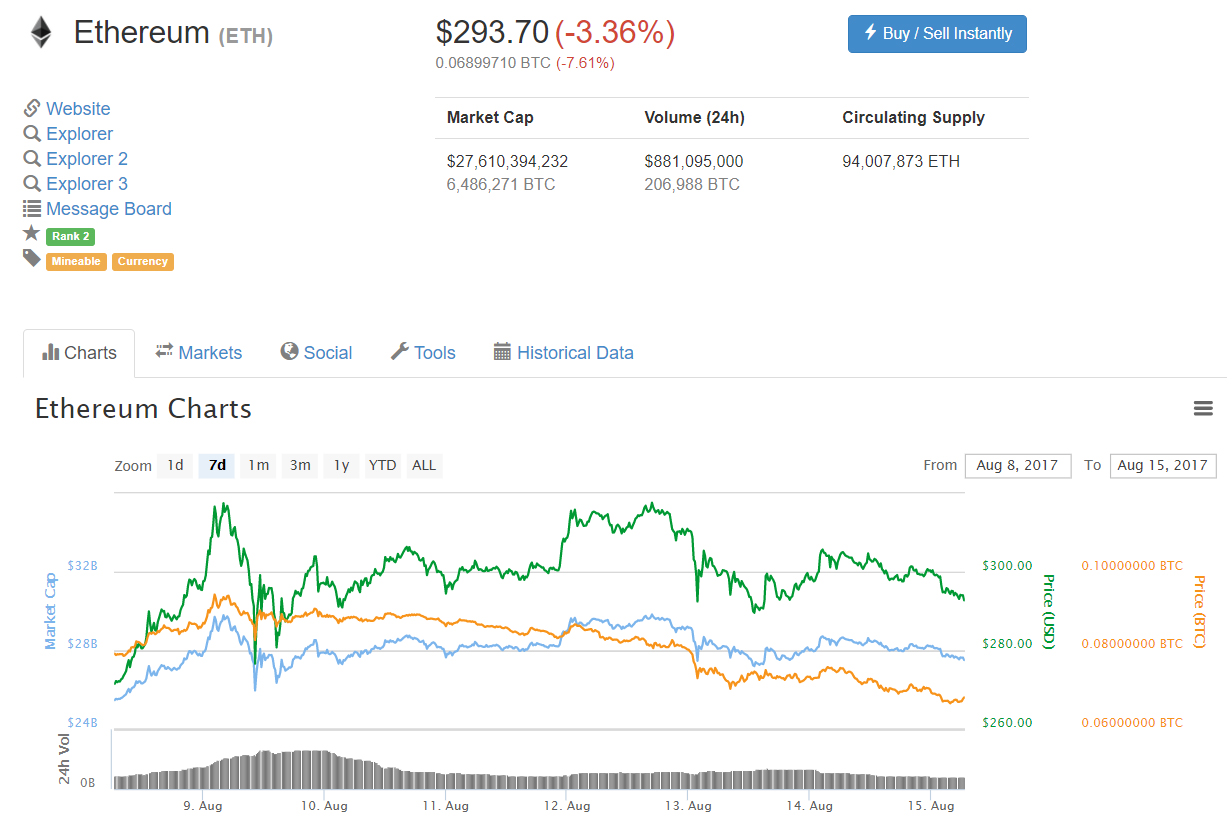
Task: Click the Ethereum diamond logo icon
Action: pyautogui.click(x=40, y=33)
